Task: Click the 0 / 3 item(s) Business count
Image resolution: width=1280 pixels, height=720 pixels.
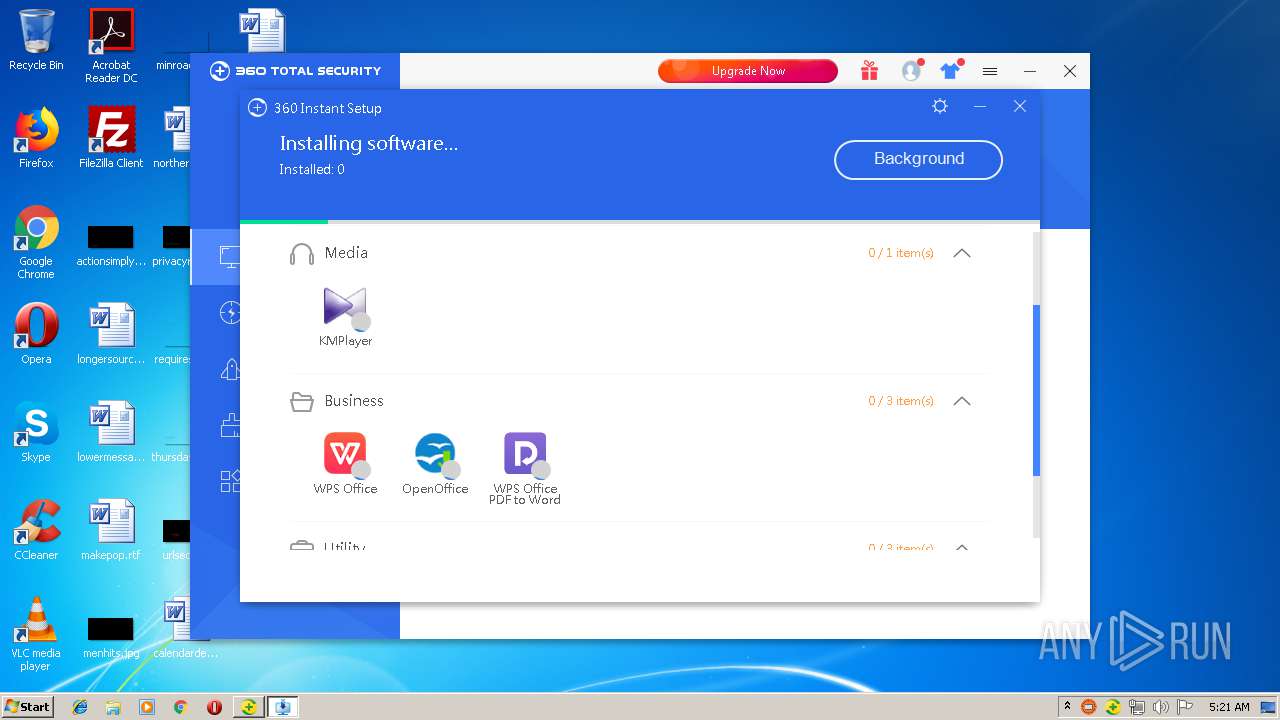Action: pyautogui.click(x=901, y=401)
